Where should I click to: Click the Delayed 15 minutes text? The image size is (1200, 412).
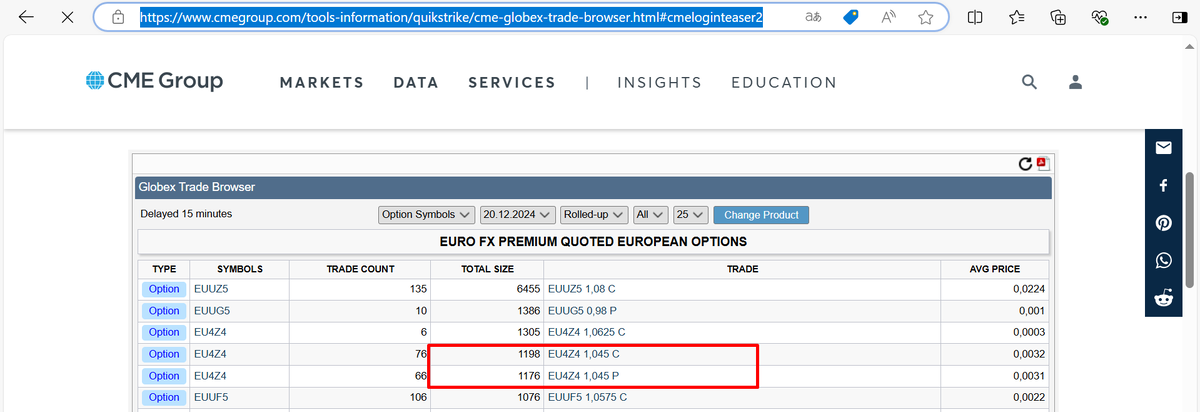click(x=186, y=214)
